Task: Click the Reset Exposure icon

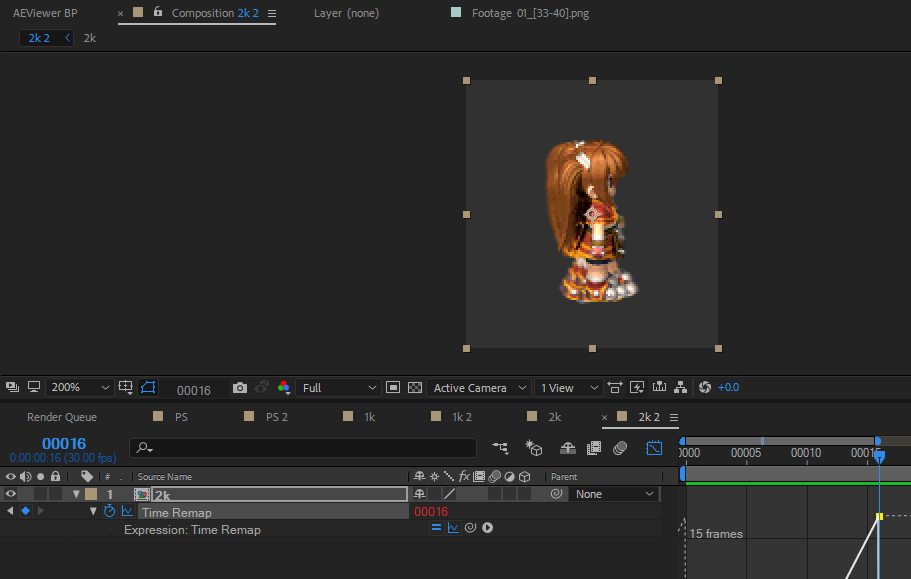Action: pos(705,387)
